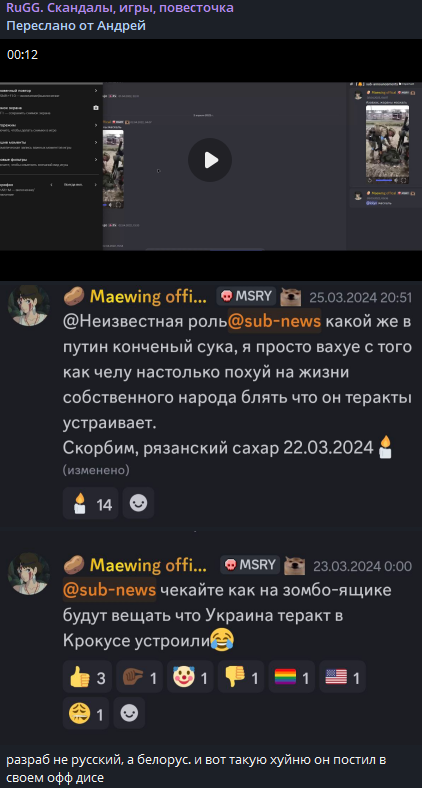422x788 pixels.
Task: Click the MSRY tag on the 25.03.2024 message
Action: [x=247, y=296]
